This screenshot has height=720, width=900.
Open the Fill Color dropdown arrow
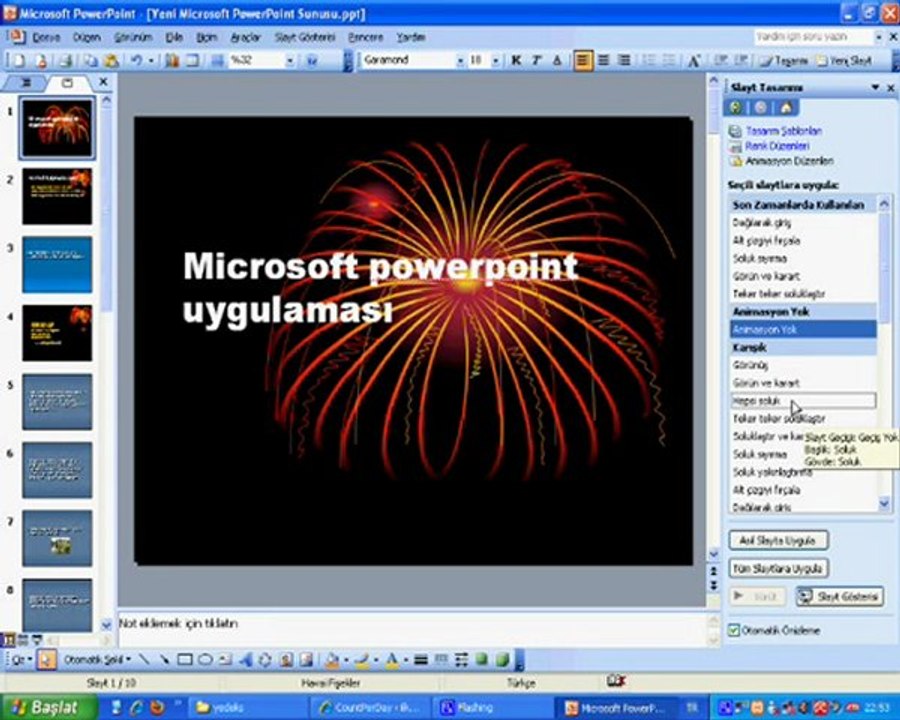pos(346,660)
